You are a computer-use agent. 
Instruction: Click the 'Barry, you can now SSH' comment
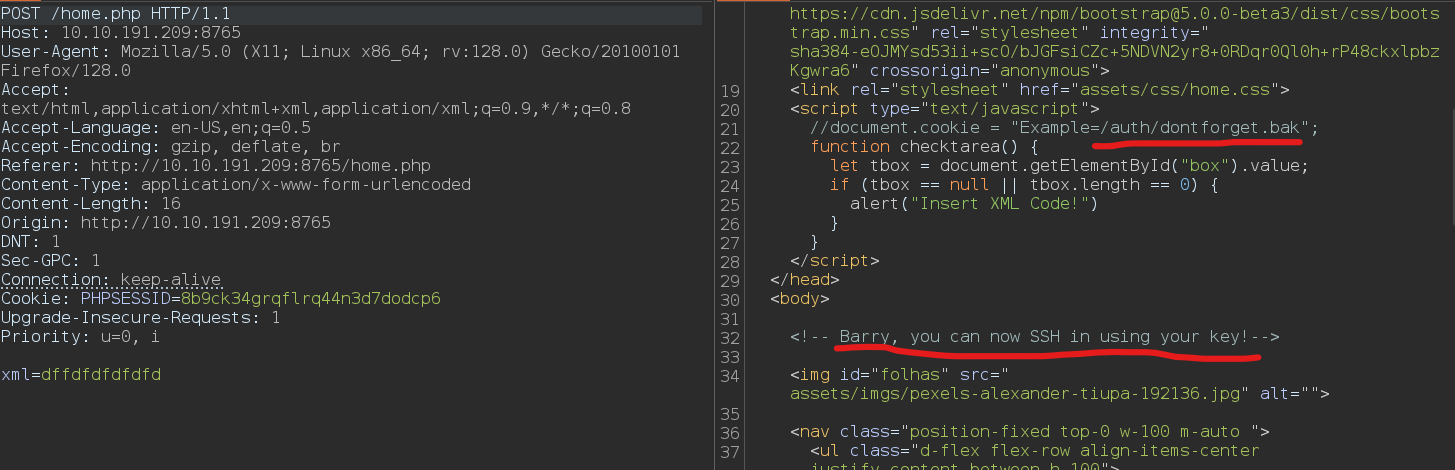pyautogui.click(x=1035, y=337)
